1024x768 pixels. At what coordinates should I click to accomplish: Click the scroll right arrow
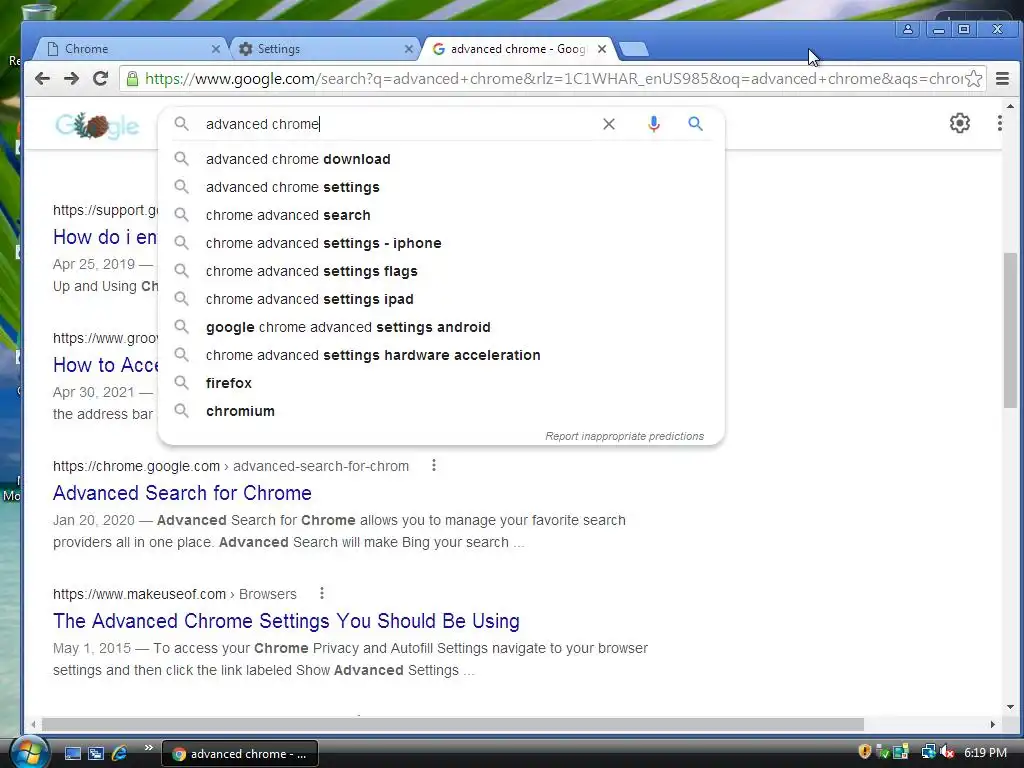tap(993, 724)
